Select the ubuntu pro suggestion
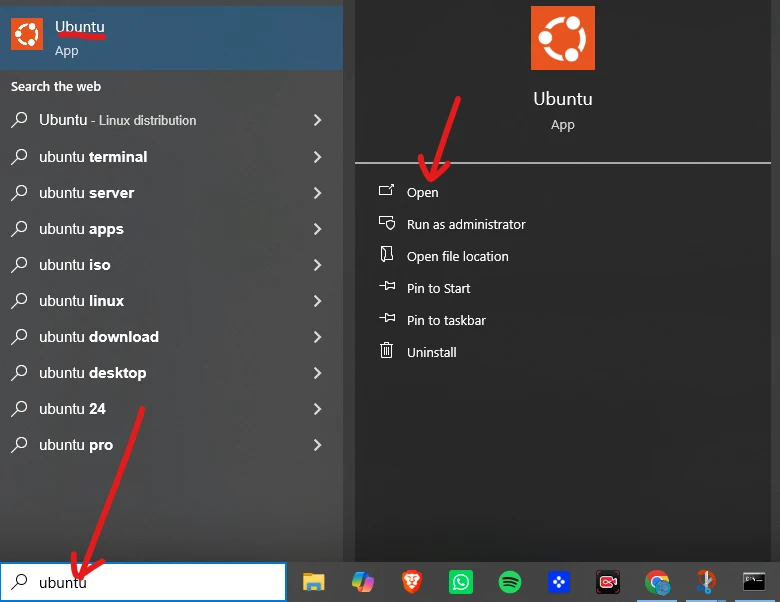 click(x=171, y=445)
